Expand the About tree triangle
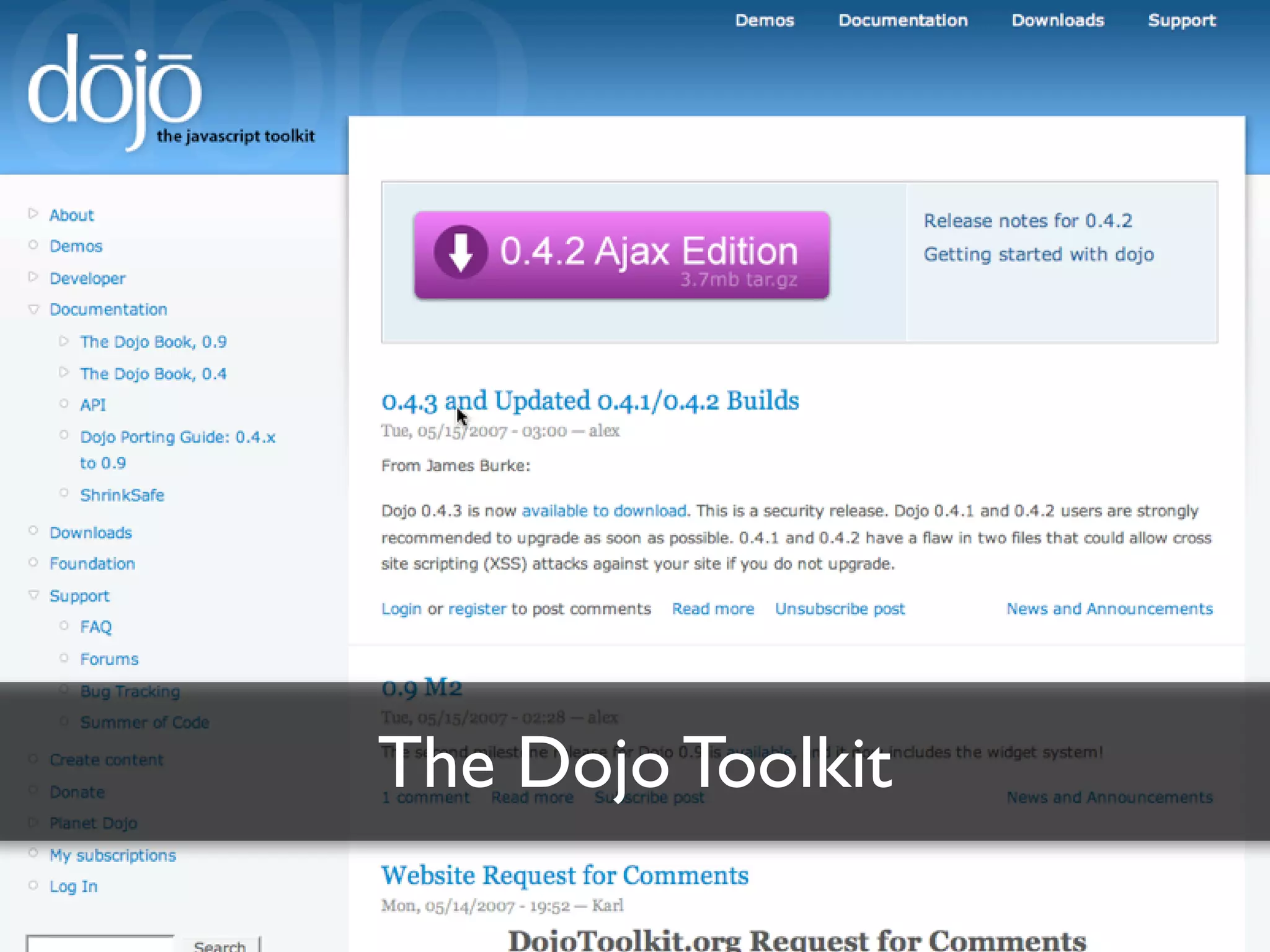Image resolution: width=1270 pixels, height=952 pixels. [33, 214]
